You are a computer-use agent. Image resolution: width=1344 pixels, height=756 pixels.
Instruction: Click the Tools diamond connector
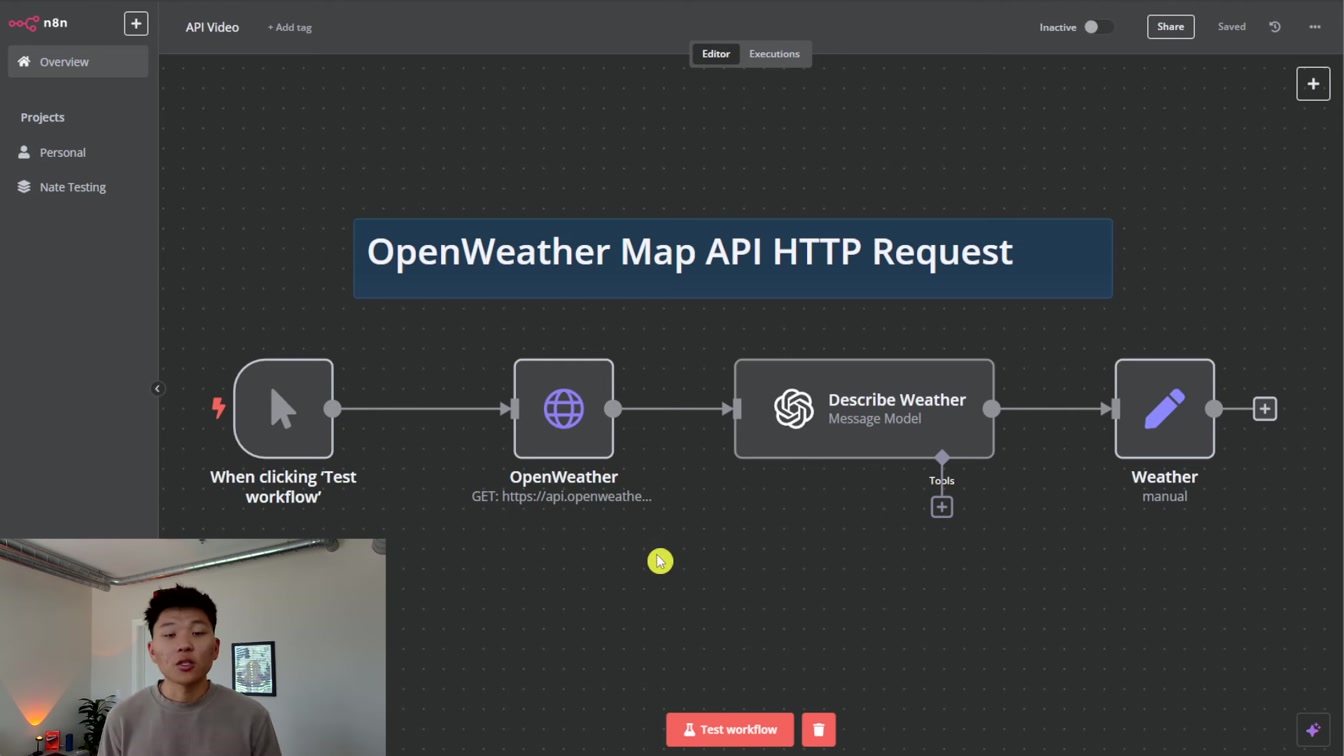point(942,458)
